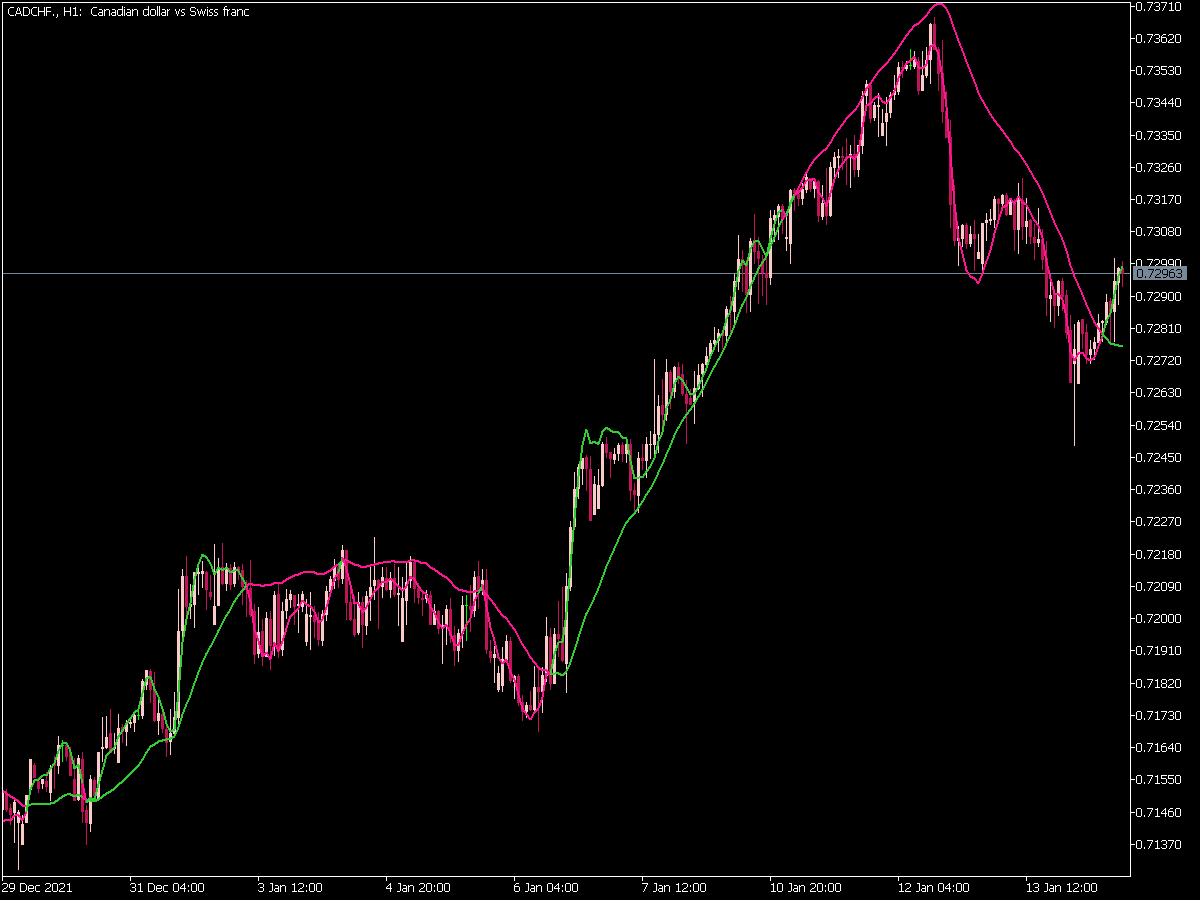
Task: Click the 0.72000 price scale label
Action: (x=1160, y=618)
